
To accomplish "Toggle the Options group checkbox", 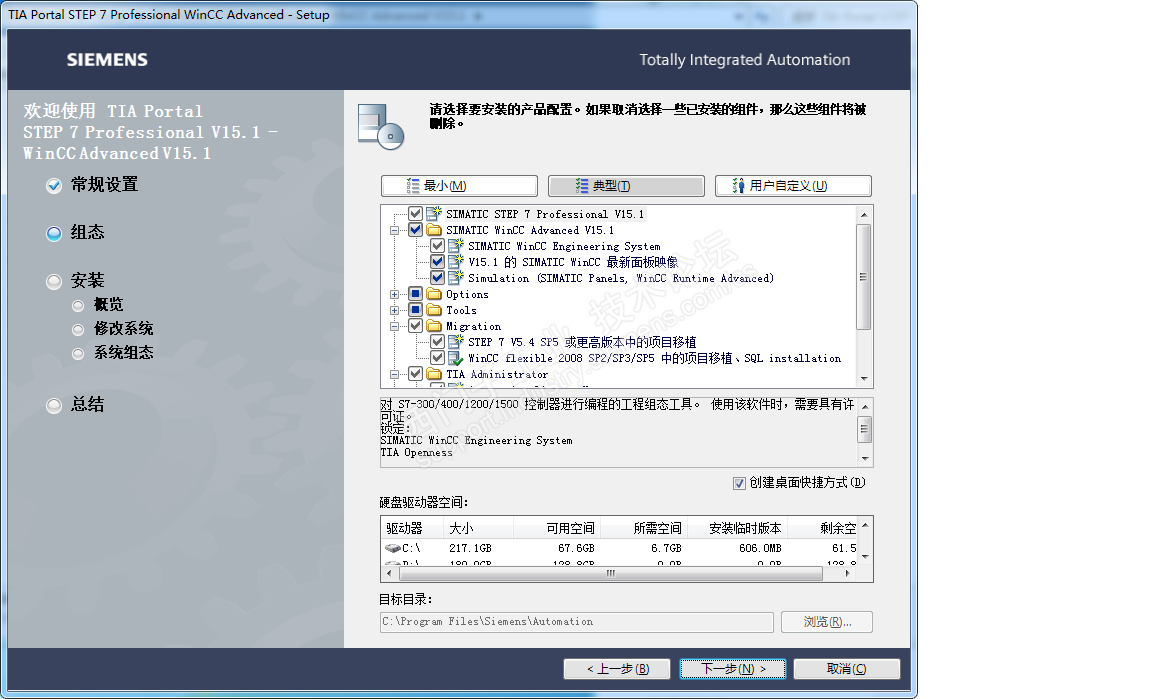I will pos(415,294).
